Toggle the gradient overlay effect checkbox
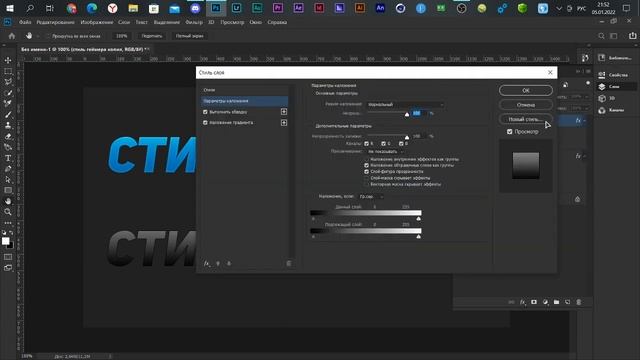 tap(205, 122)
